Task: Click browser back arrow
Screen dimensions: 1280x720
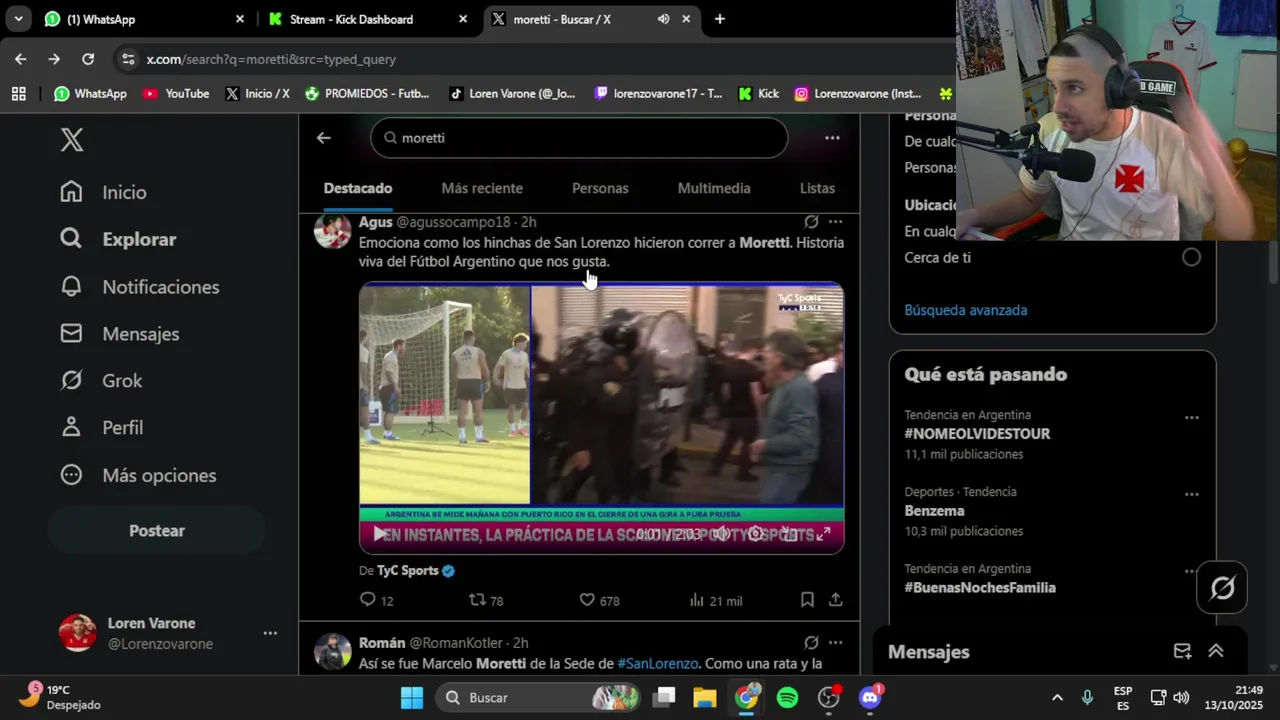Action: (x=21, y=59)
